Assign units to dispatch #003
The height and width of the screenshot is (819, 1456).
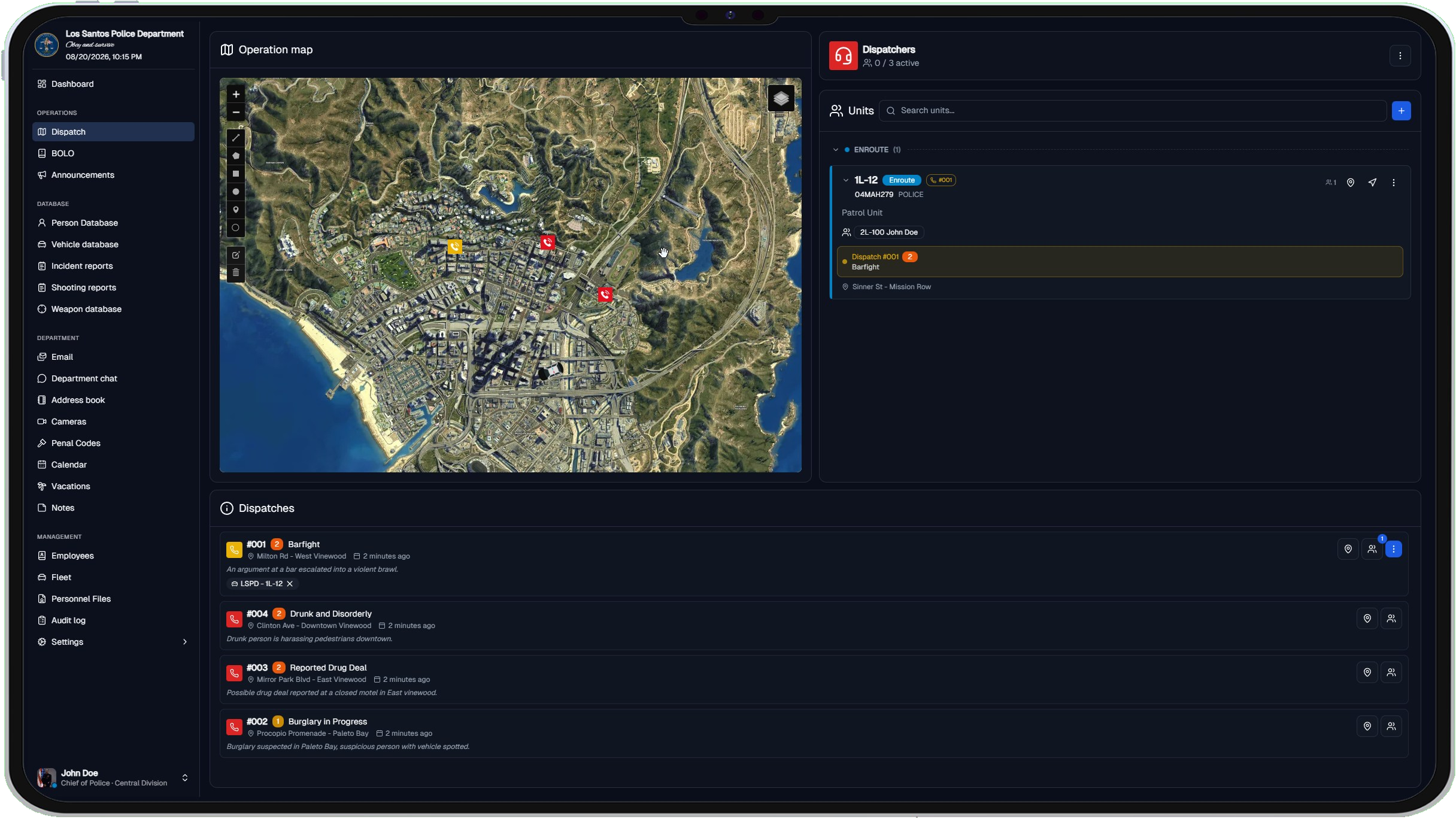[x=1391, y=672]
